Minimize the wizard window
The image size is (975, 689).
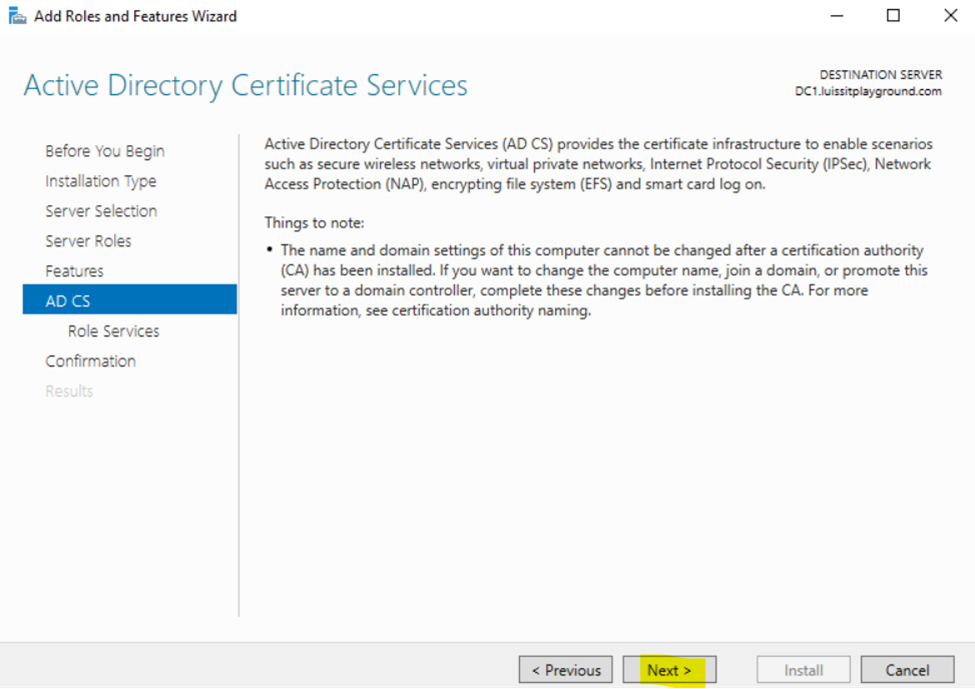tap(837, 16)
